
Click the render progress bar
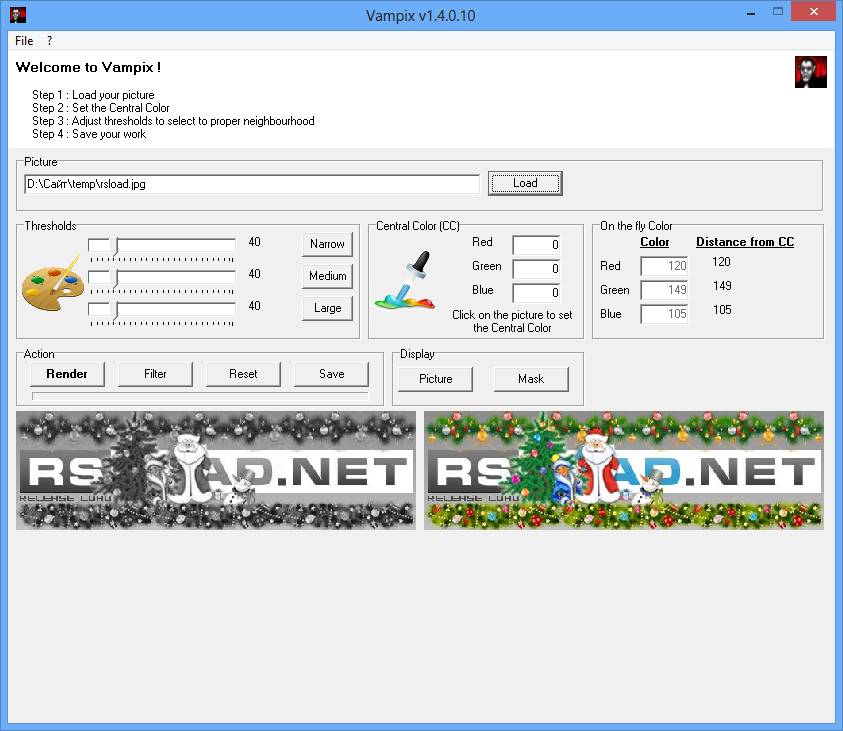coord(200,396)
